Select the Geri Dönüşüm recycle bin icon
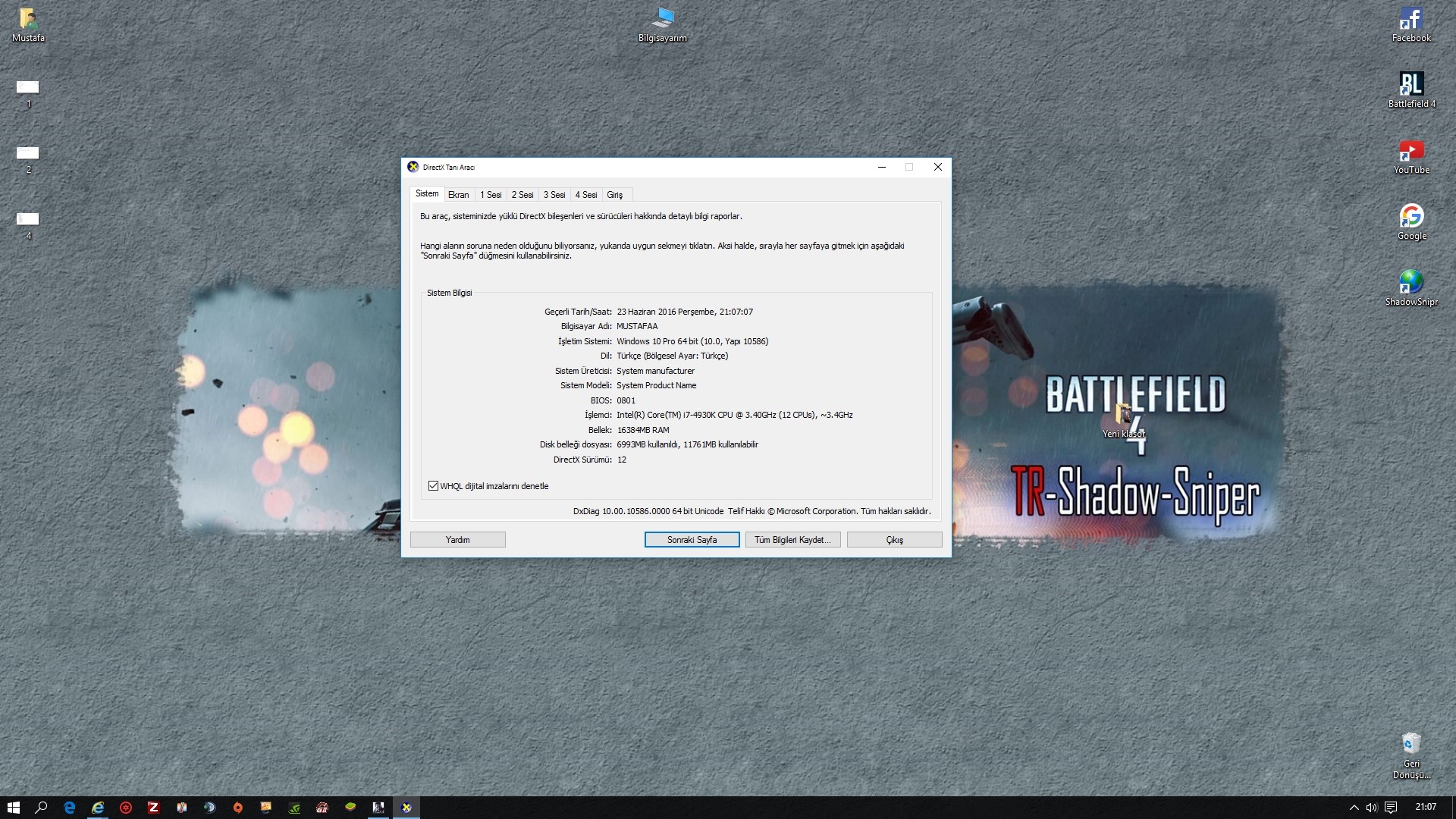1456x819 pixels. tap(1411, 755)
